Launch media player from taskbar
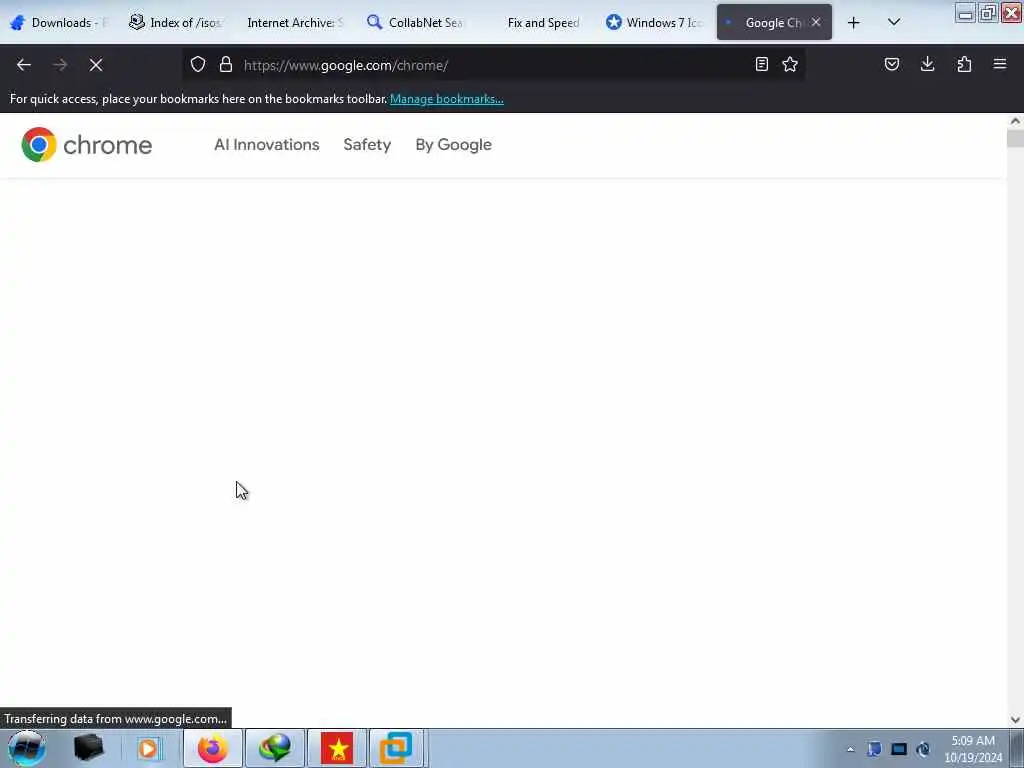1024x768 pixels. pyautogui.click(x=148, y=748)
